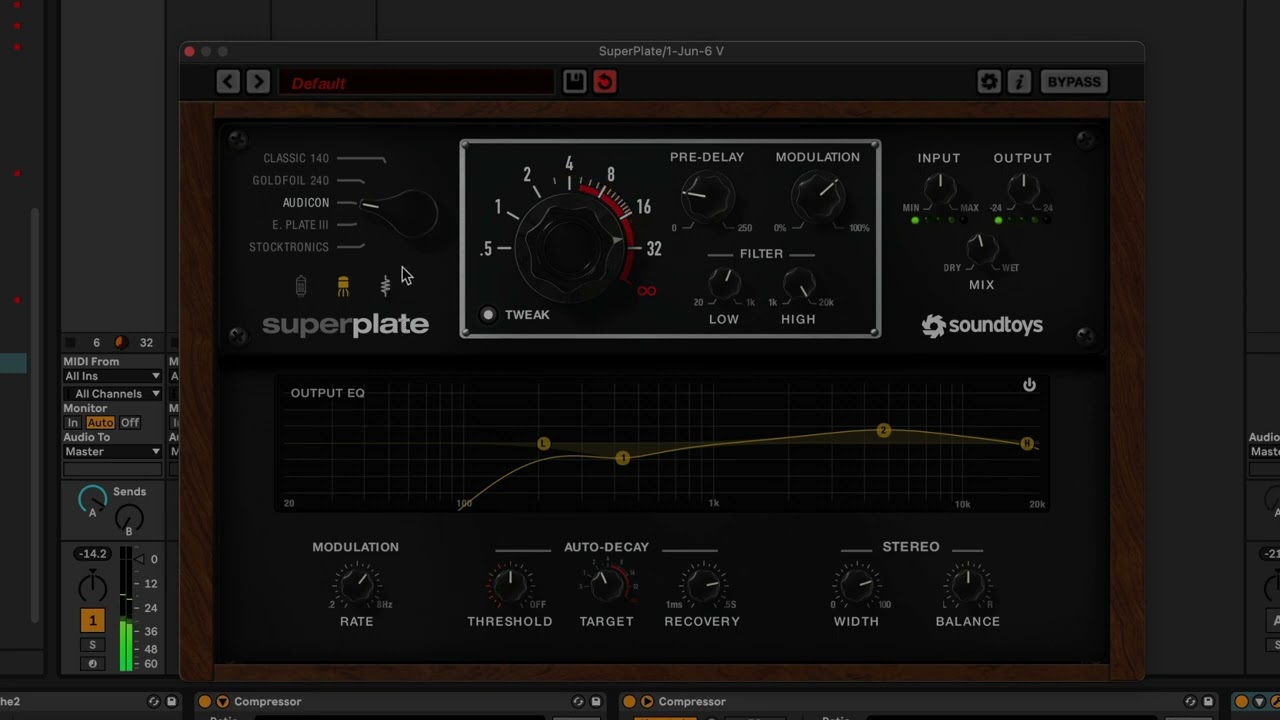Select the Stocktronics plate model

tap(289, 247)
